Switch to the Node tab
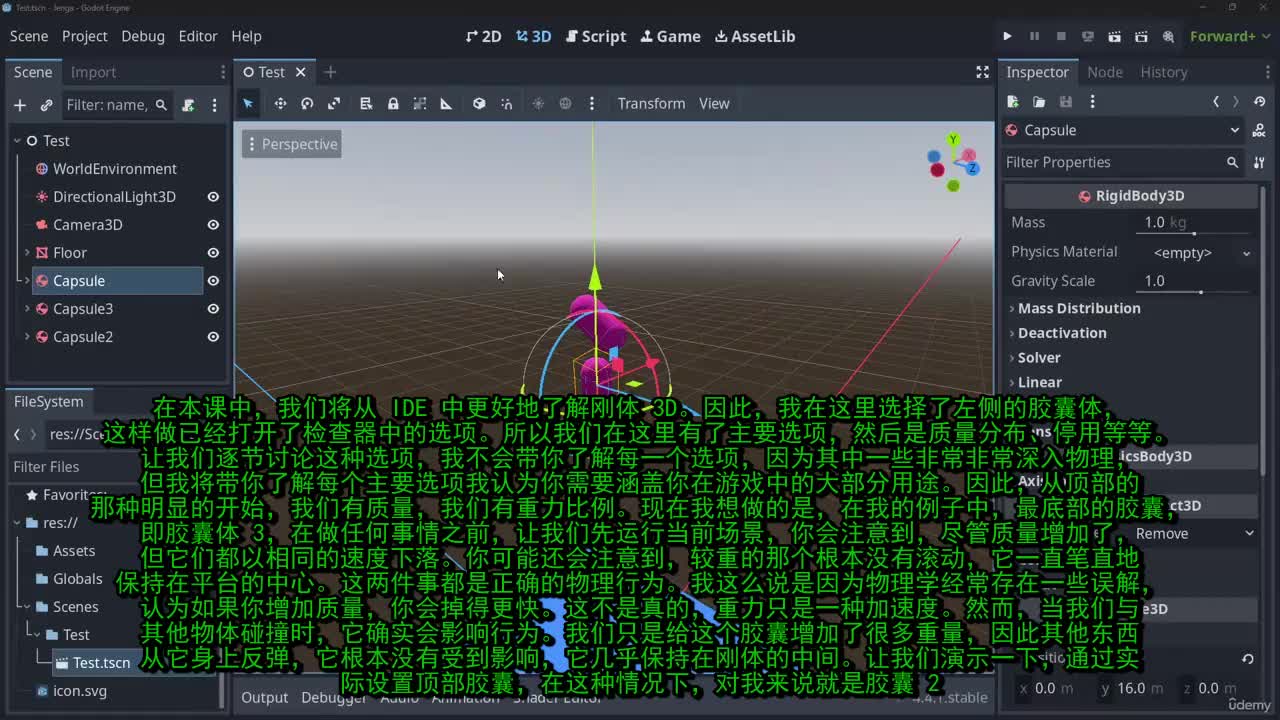This screenshot has height=720, width=1280. tap(1105, 72)
